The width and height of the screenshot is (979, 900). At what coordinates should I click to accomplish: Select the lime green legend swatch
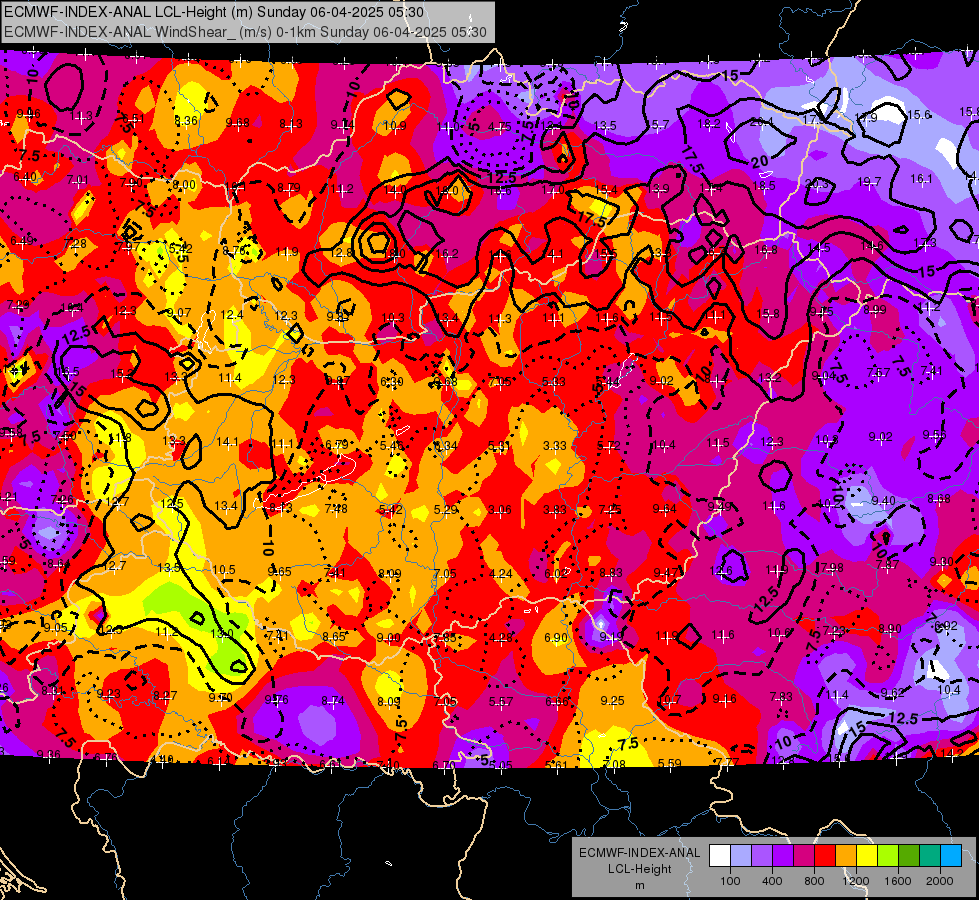point(888,856)
